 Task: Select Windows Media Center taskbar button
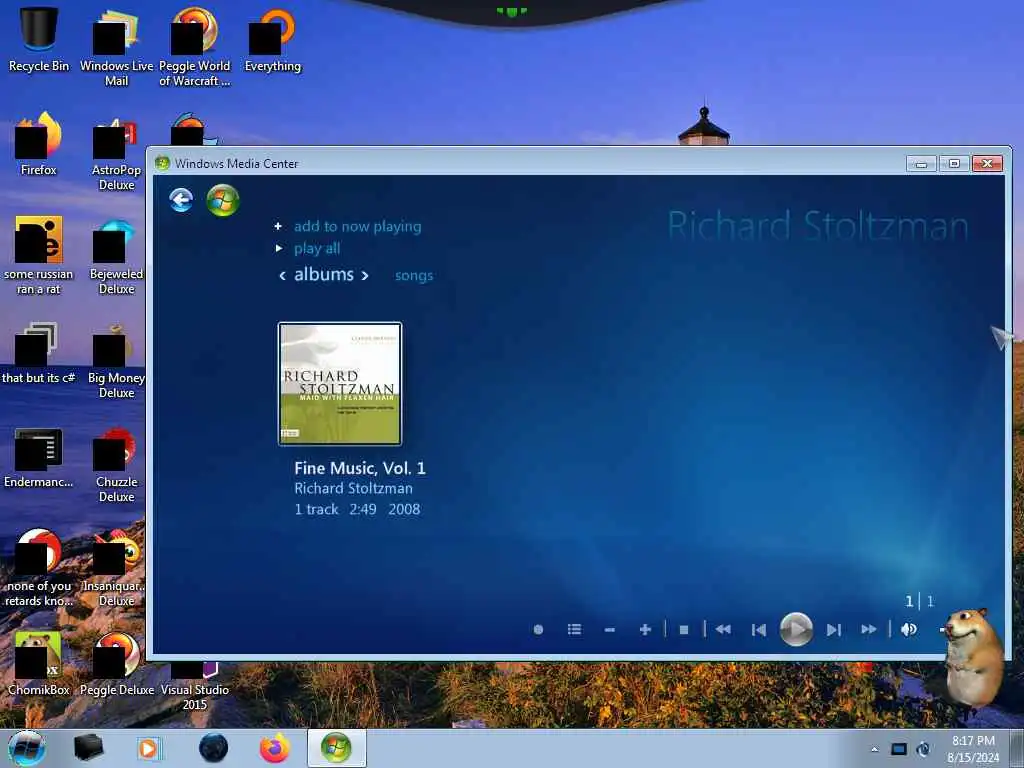pyautogui.click(x=336, y=748)
